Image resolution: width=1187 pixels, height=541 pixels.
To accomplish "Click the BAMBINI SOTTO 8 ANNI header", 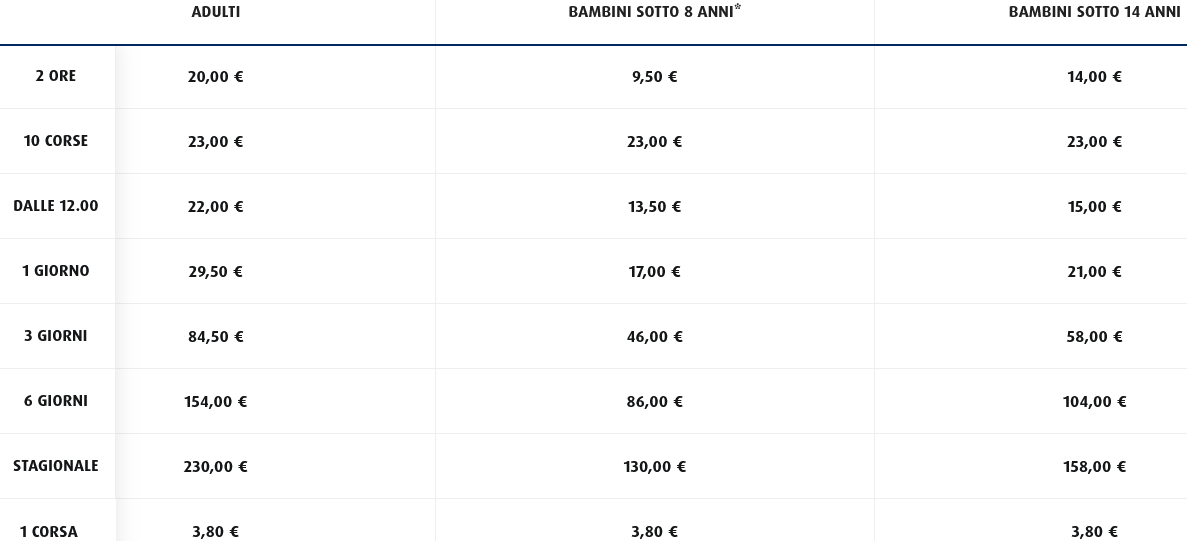I will (x=654, y=13).
